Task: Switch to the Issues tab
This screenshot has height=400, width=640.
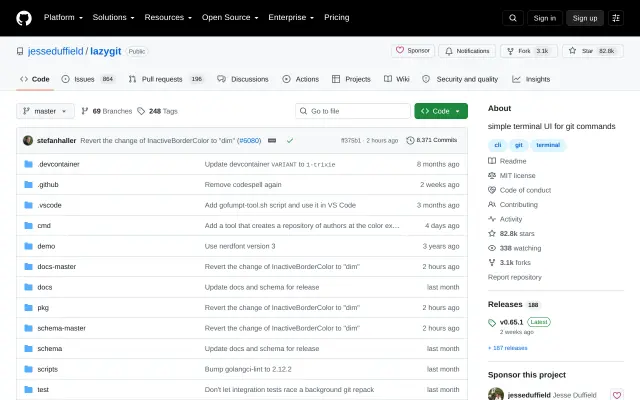Action: 89,79
